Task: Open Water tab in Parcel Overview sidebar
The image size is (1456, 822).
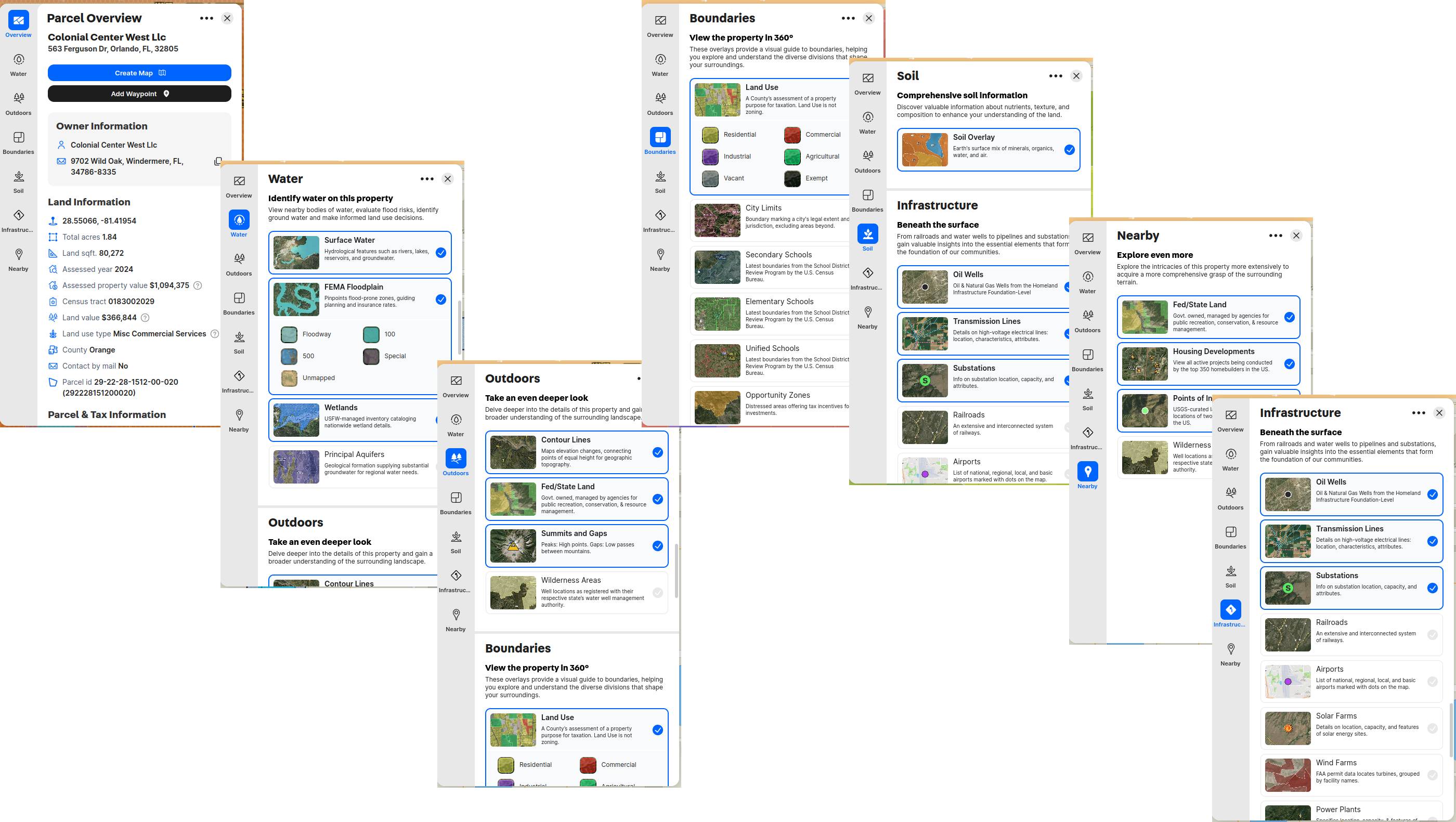Action: pos(19,64)
